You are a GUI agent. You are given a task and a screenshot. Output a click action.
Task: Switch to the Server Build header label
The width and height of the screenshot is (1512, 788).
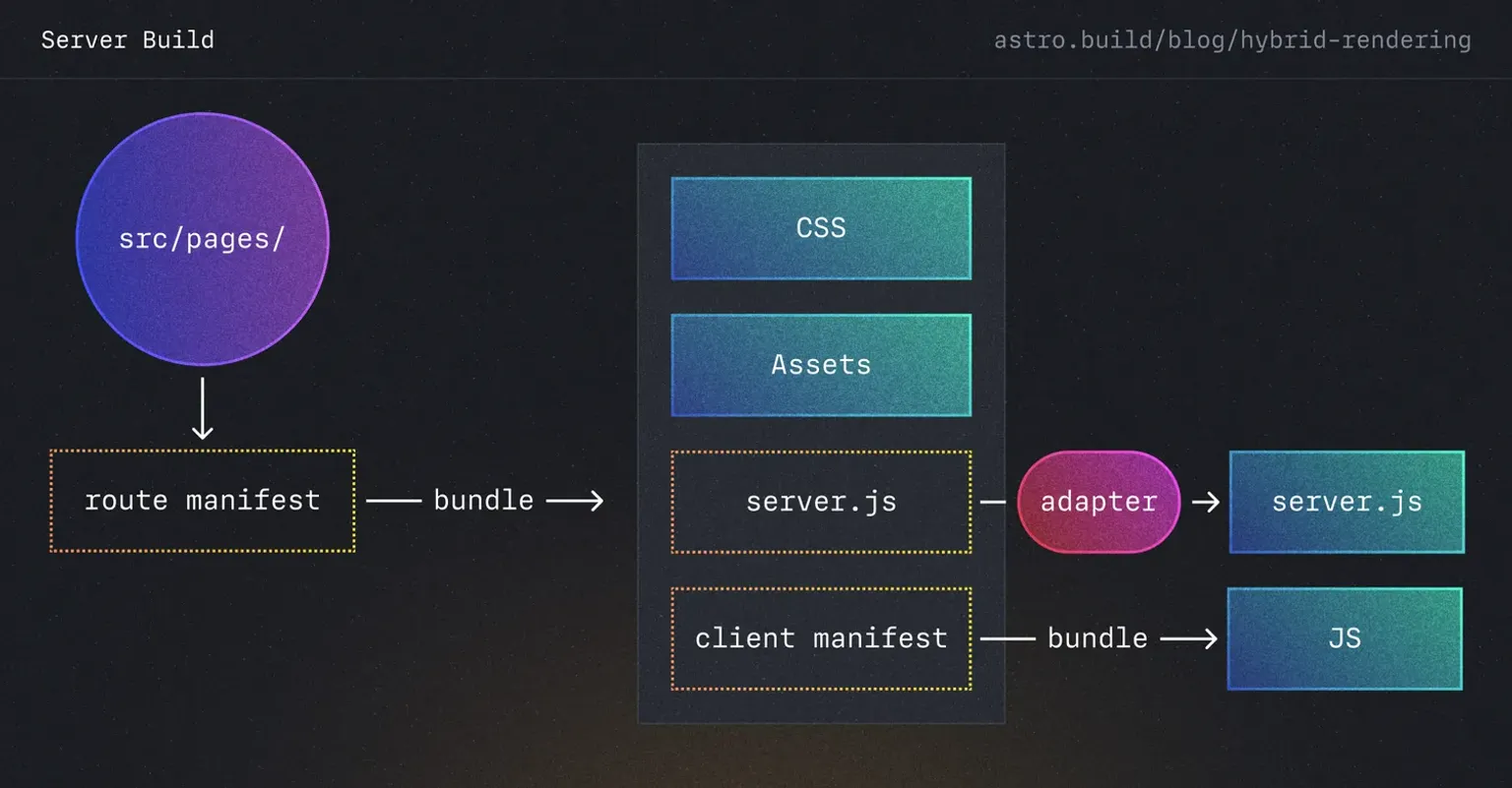click(127, 39)
